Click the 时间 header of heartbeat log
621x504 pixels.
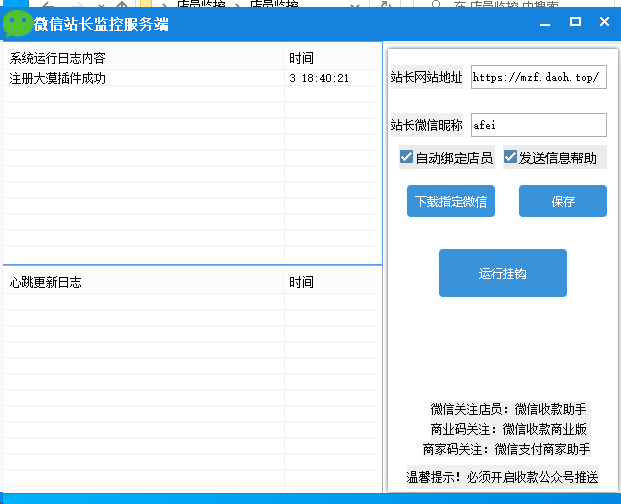pos(331,282)
